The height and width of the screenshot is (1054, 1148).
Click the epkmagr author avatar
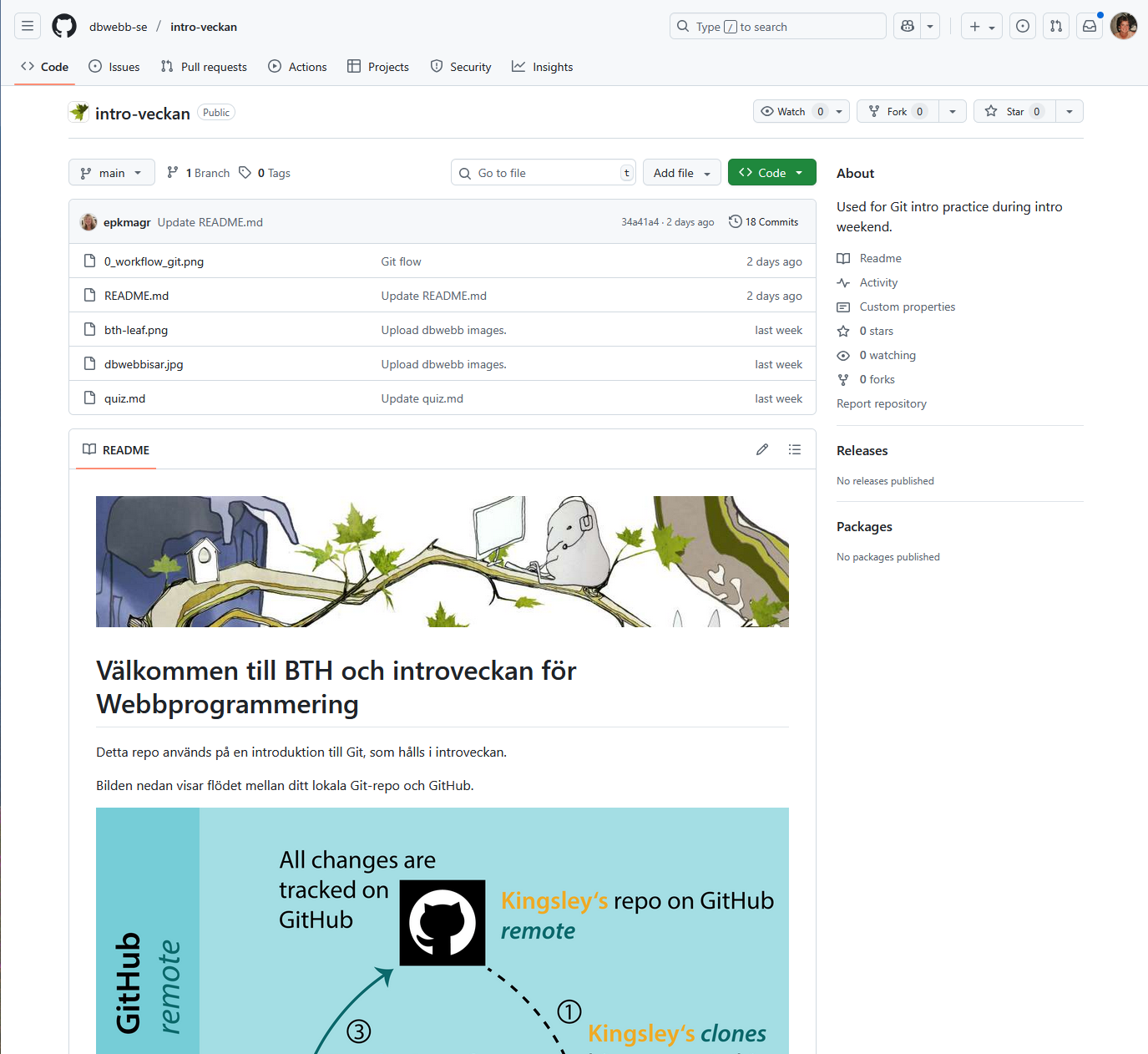point(89,222)
